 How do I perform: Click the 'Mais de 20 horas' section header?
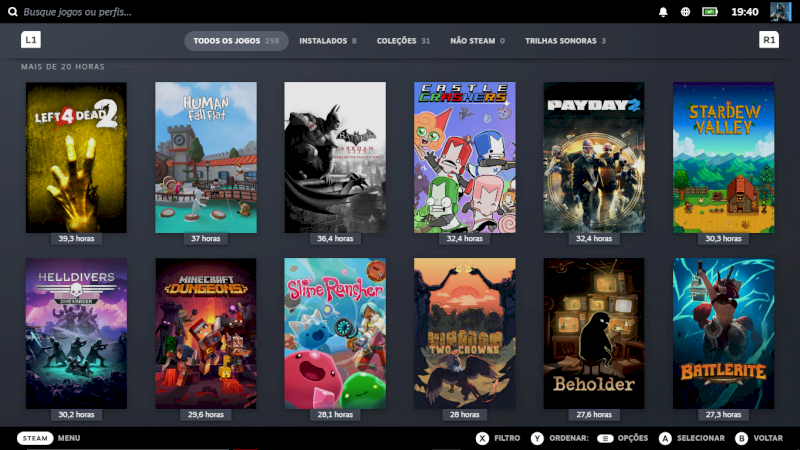[63, 66]
